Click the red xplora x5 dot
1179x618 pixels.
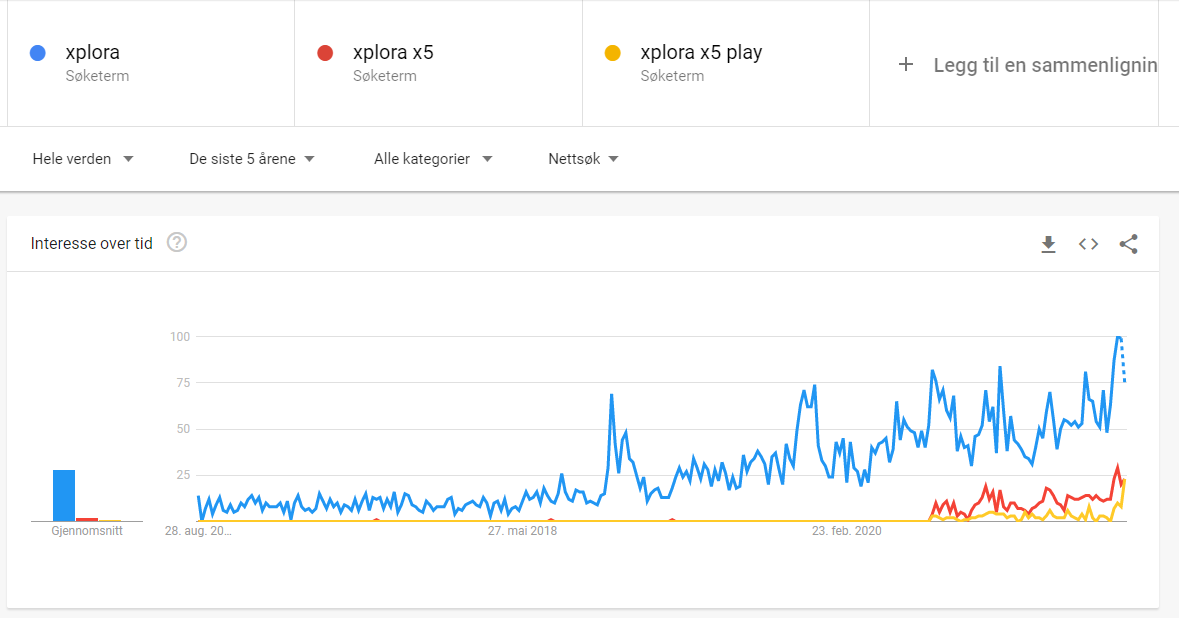pos(325,53)
